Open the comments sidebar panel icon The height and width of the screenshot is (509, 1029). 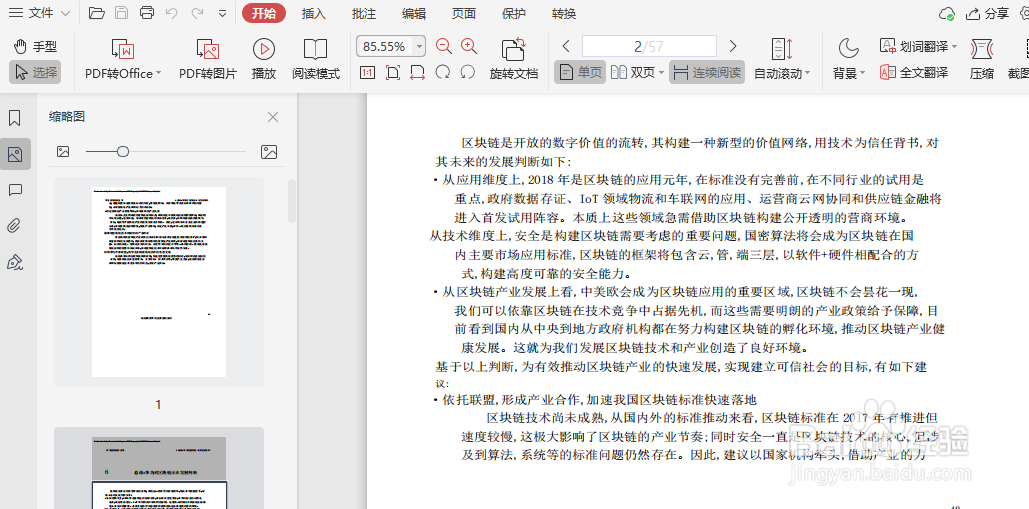click(14, 190)
